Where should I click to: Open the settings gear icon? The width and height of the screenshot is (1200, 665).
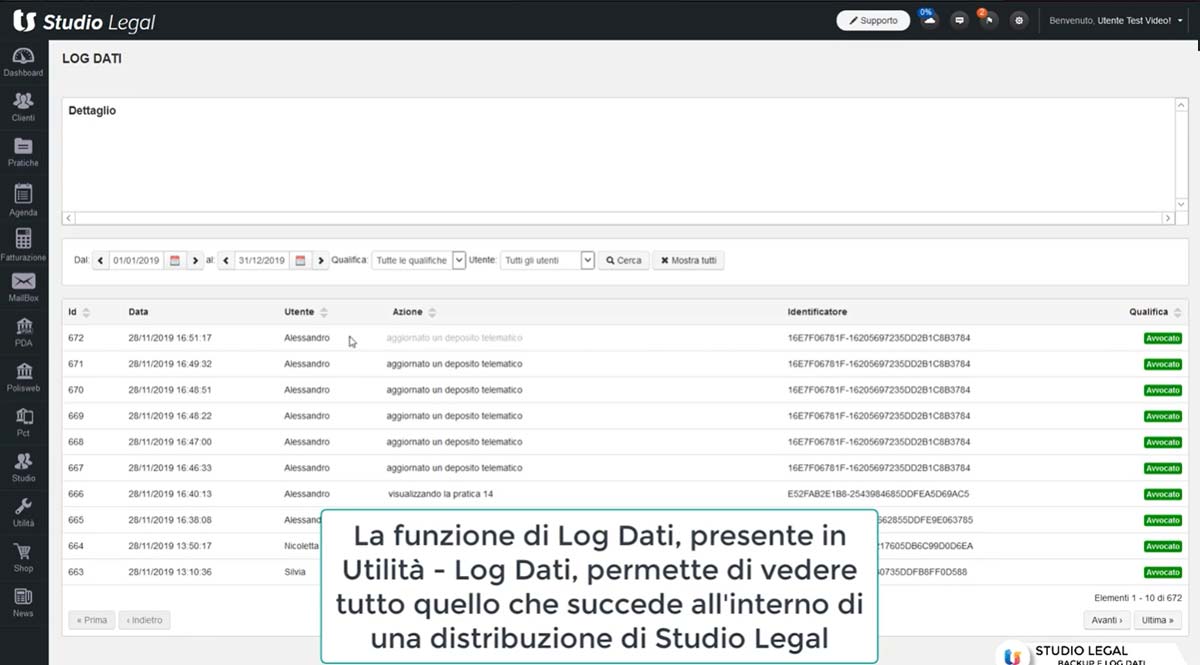[x=1019, y=20]
